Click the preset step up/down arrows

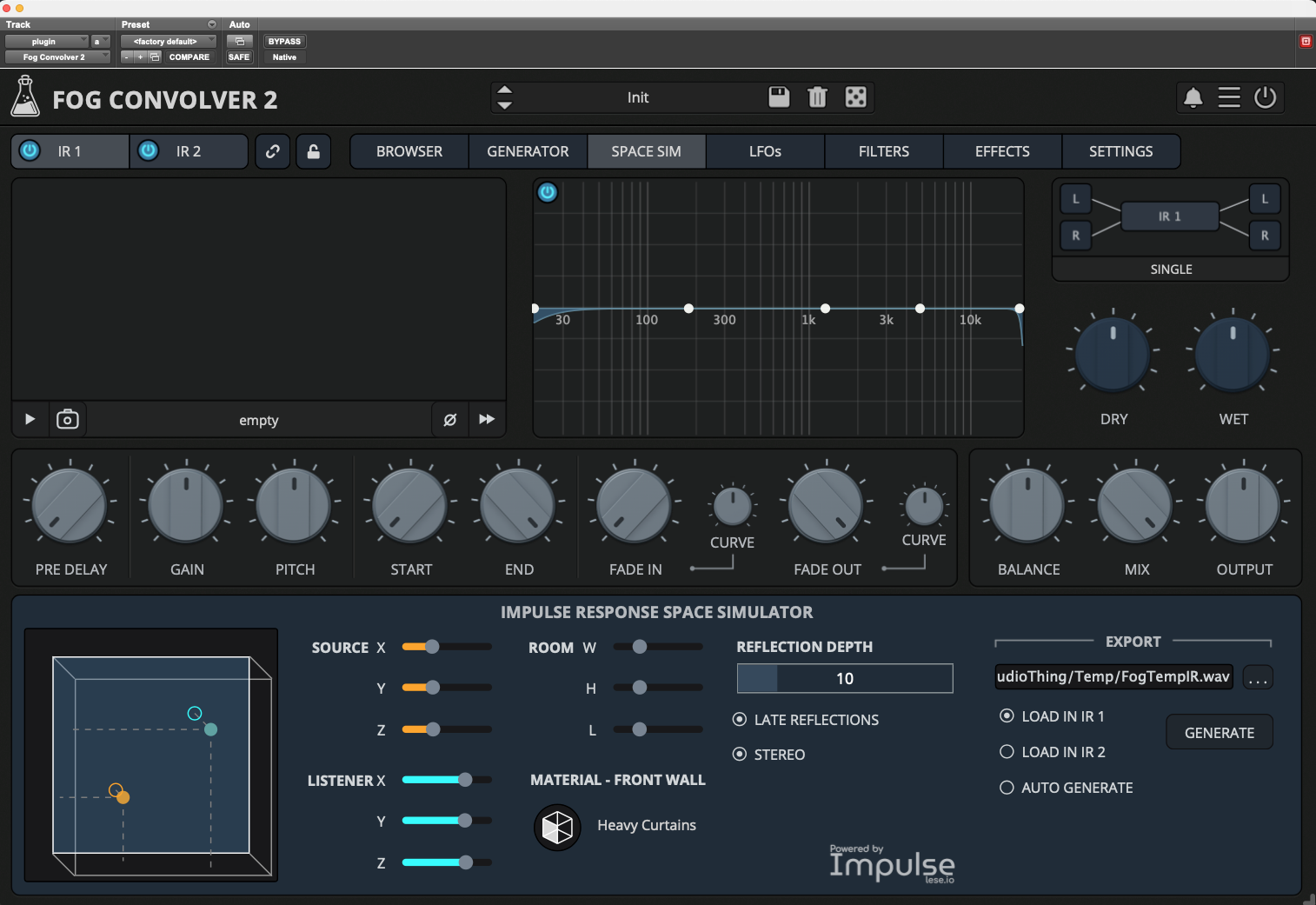[x=504, y=97]
